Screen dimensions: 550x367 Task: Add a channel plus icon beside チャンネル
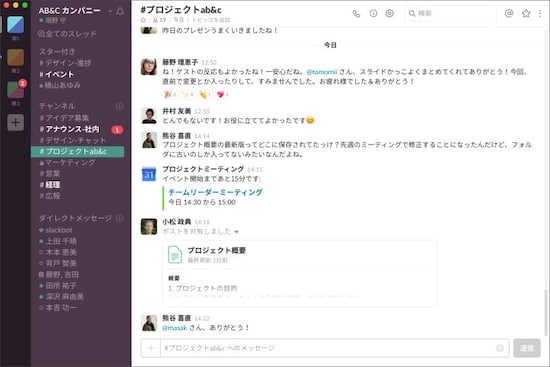(x=120, y=106)
